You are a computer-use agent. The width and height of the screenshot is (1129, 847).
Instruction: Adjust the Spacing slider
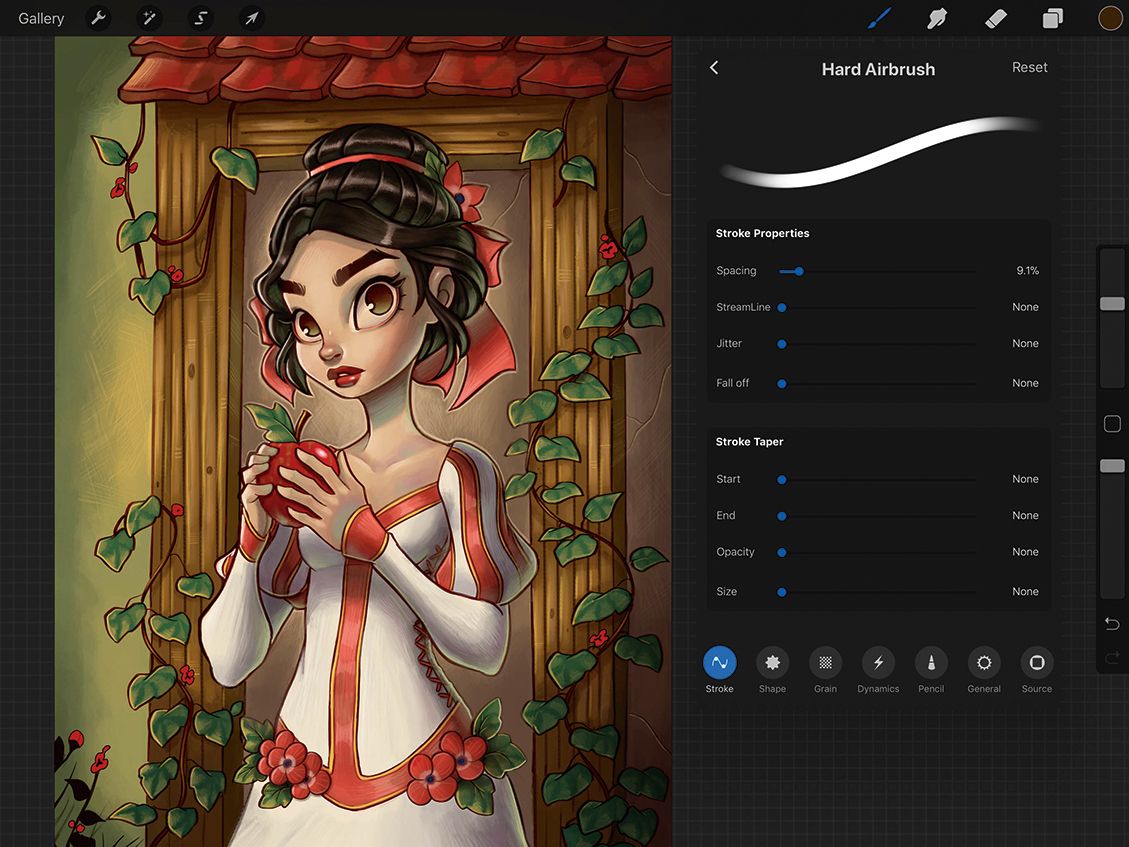(x=878, y=272)
